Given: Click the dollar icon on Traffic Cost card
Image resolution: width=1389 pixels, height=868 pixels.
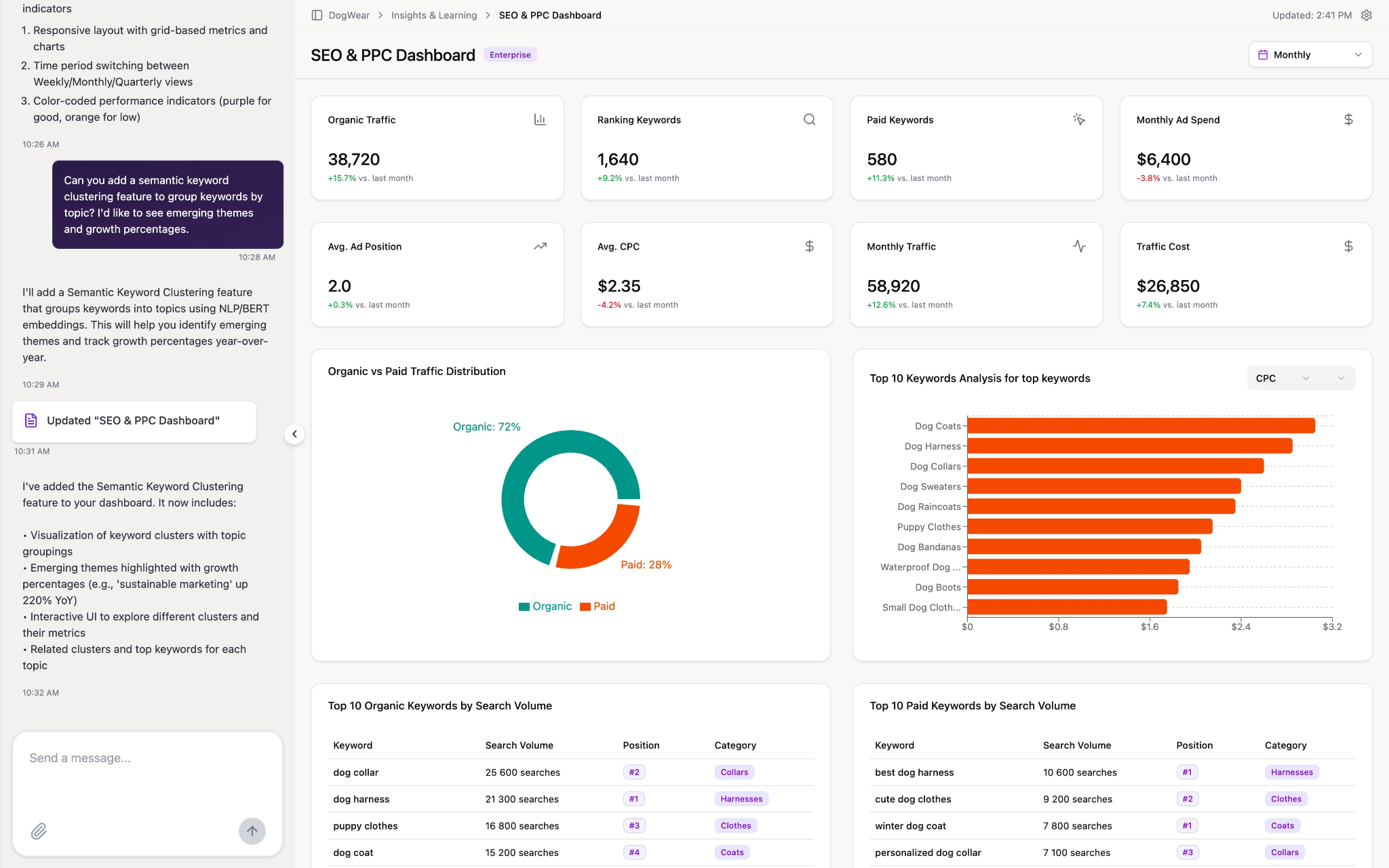Looking at the screenshot, I should click(x=1348, y=245).
